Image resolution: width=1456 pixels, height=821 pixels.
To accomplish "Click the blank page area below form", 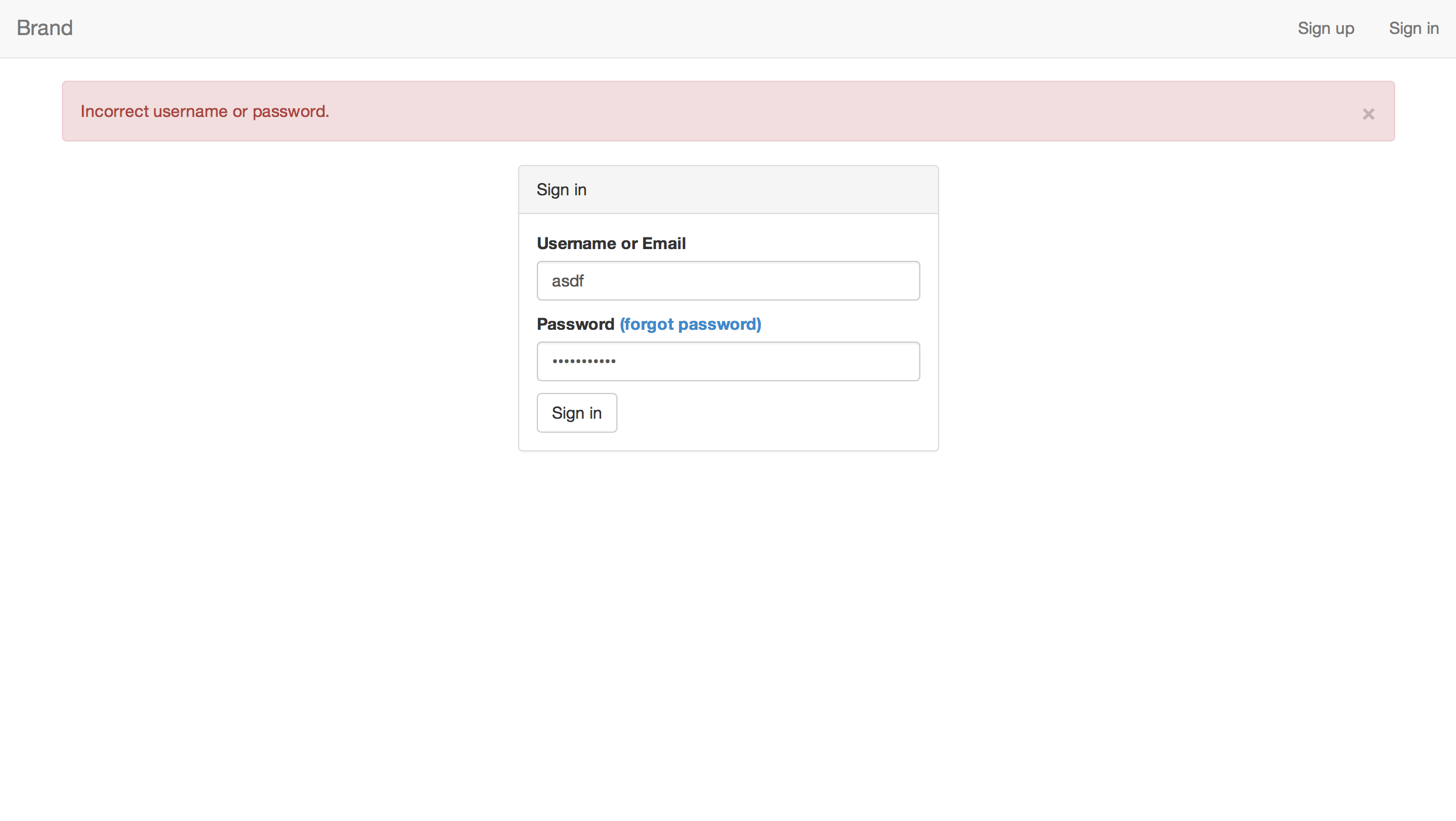I will (728, 614).
